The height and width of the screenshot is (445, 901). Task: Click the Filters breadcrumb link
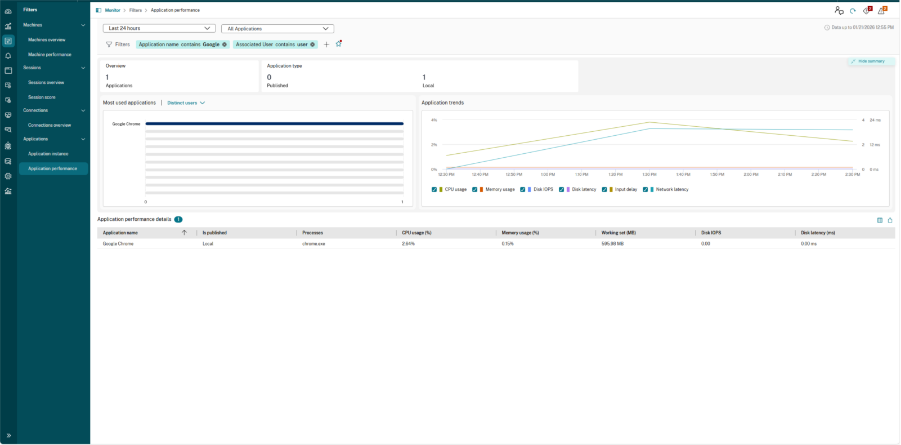[136, 10]
